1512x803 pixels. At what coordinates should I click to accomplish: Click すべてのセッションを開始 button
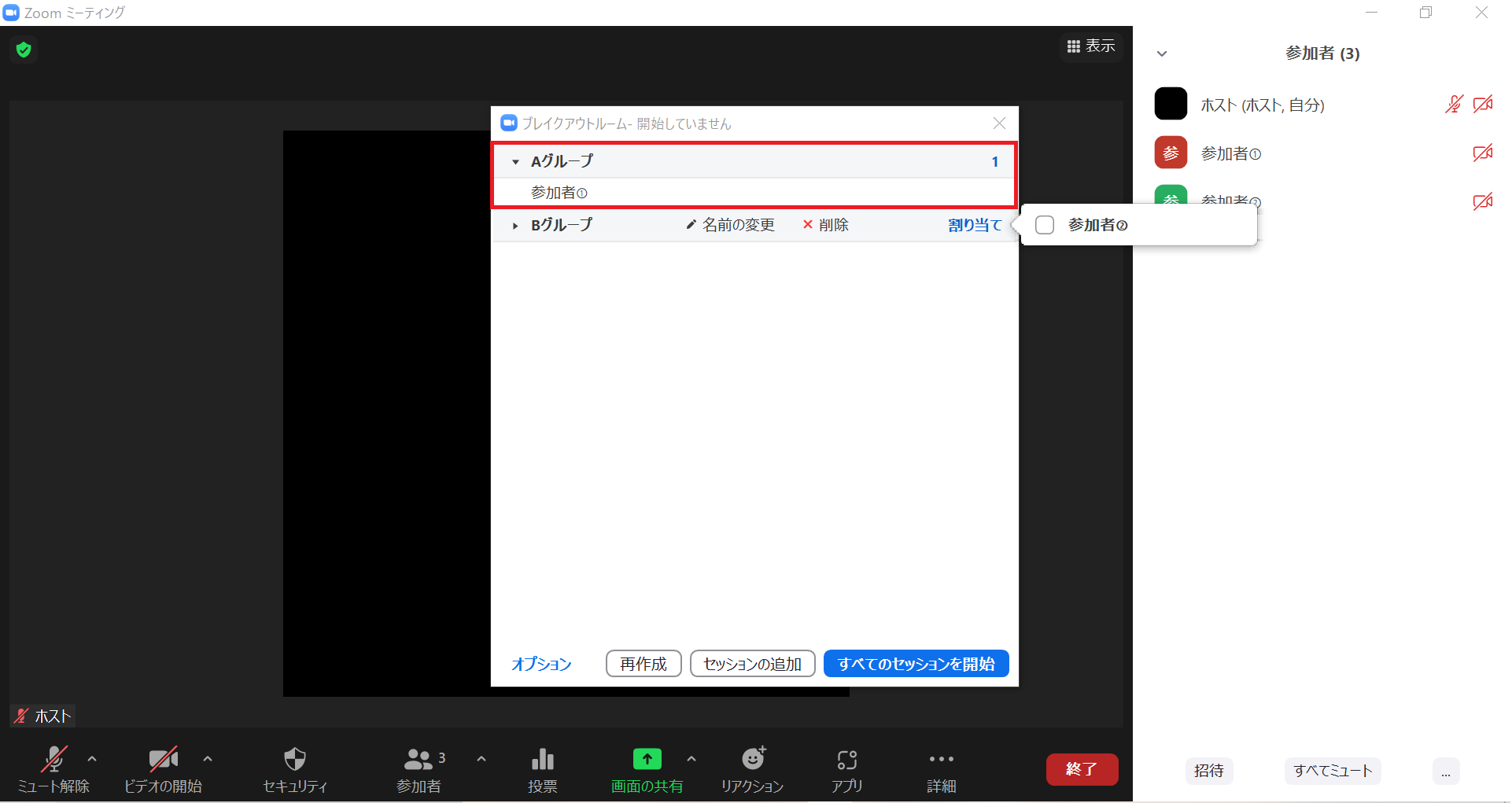[x=916, y=664]
